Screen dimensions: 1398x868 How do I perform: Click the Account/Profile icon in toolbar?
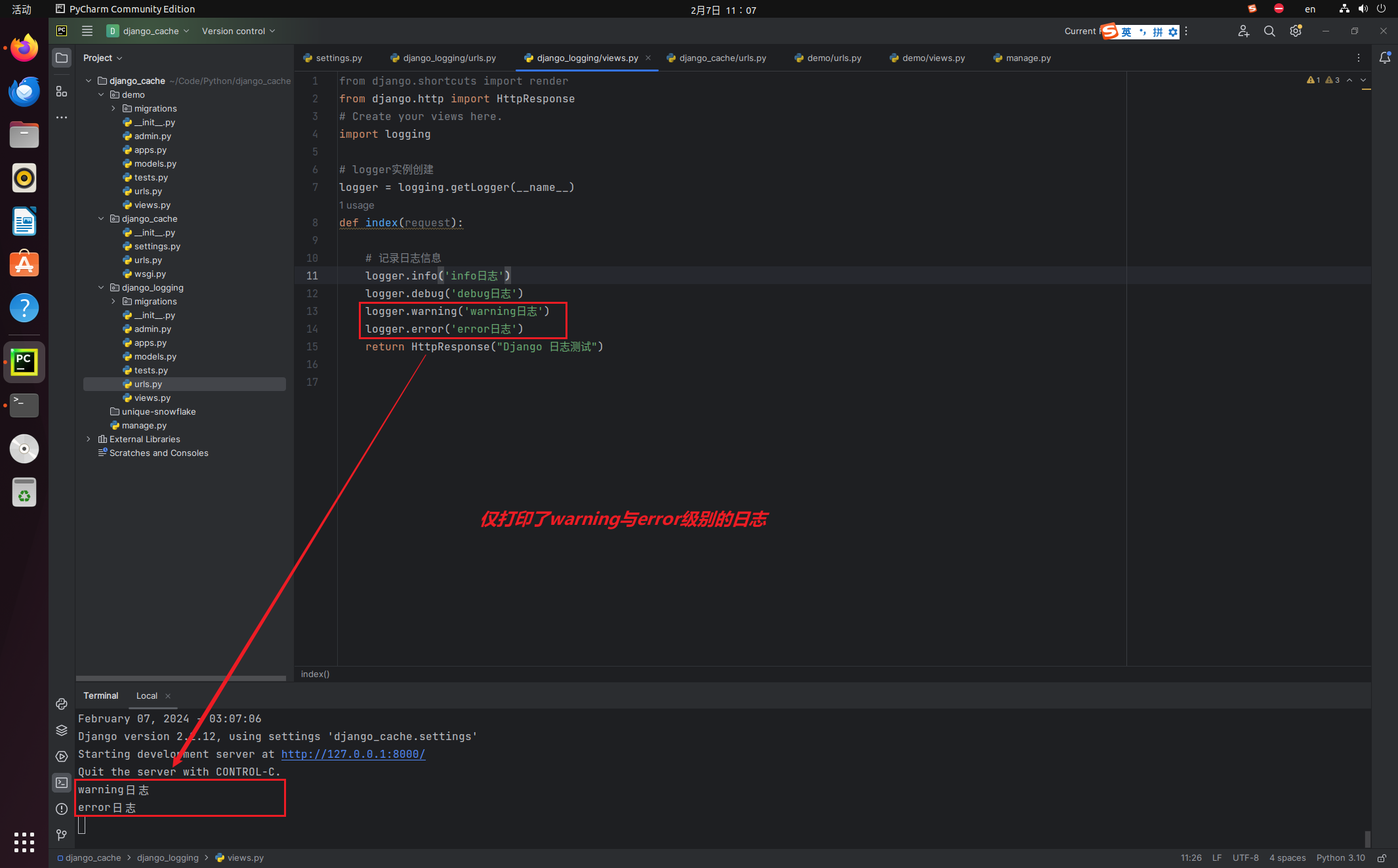pyautogui.click(x=1243, y=31)
